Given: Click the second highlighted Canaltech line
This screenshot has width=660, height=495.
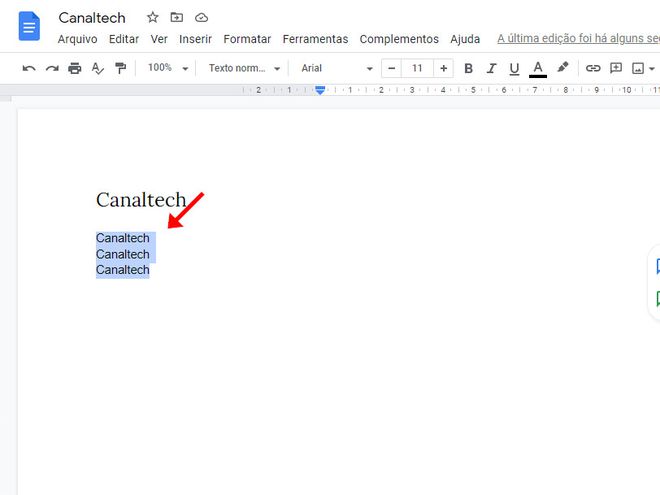Looking at the screenshot, I should [x=122, y=254].
